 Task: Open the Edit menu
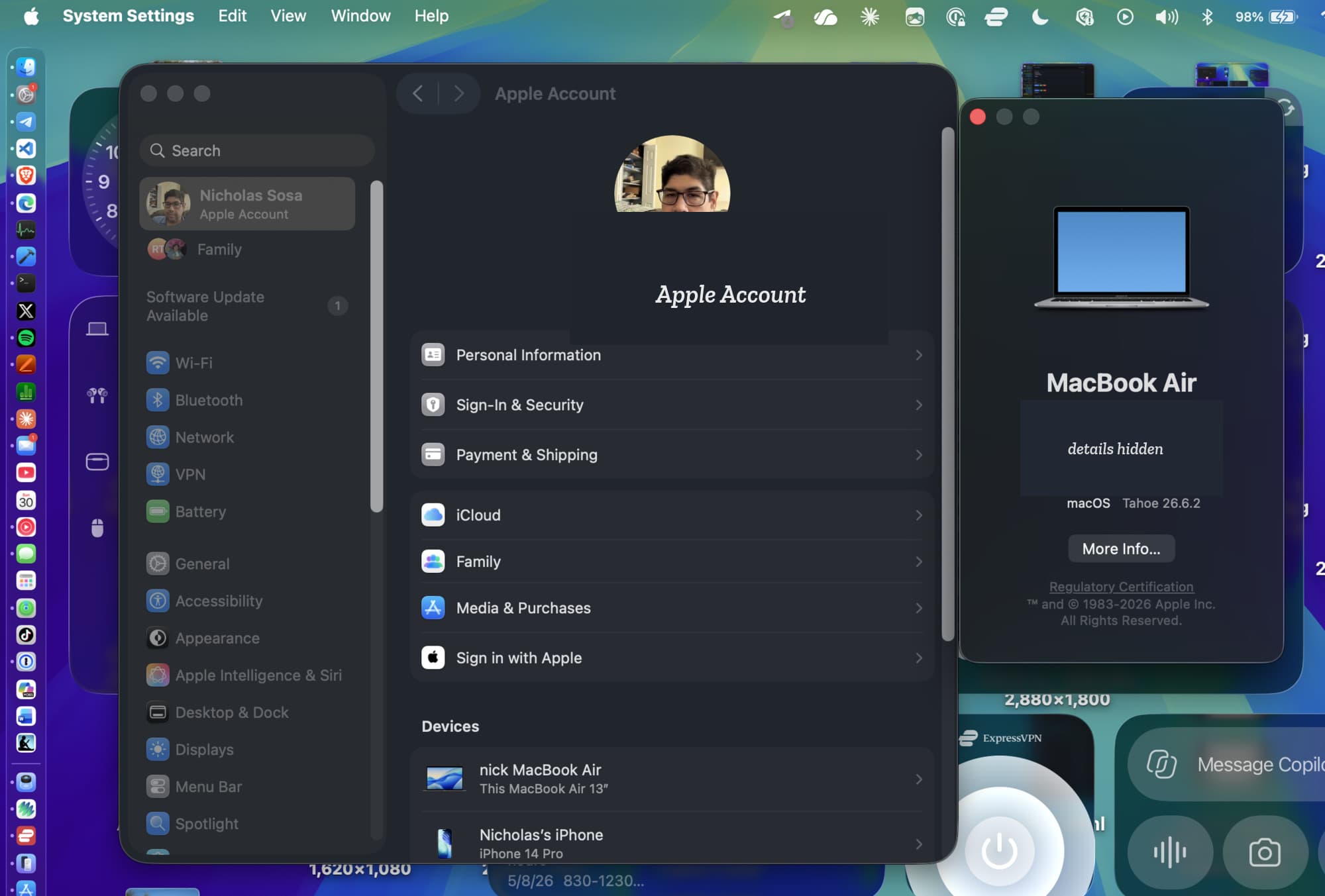pos(233,16)
